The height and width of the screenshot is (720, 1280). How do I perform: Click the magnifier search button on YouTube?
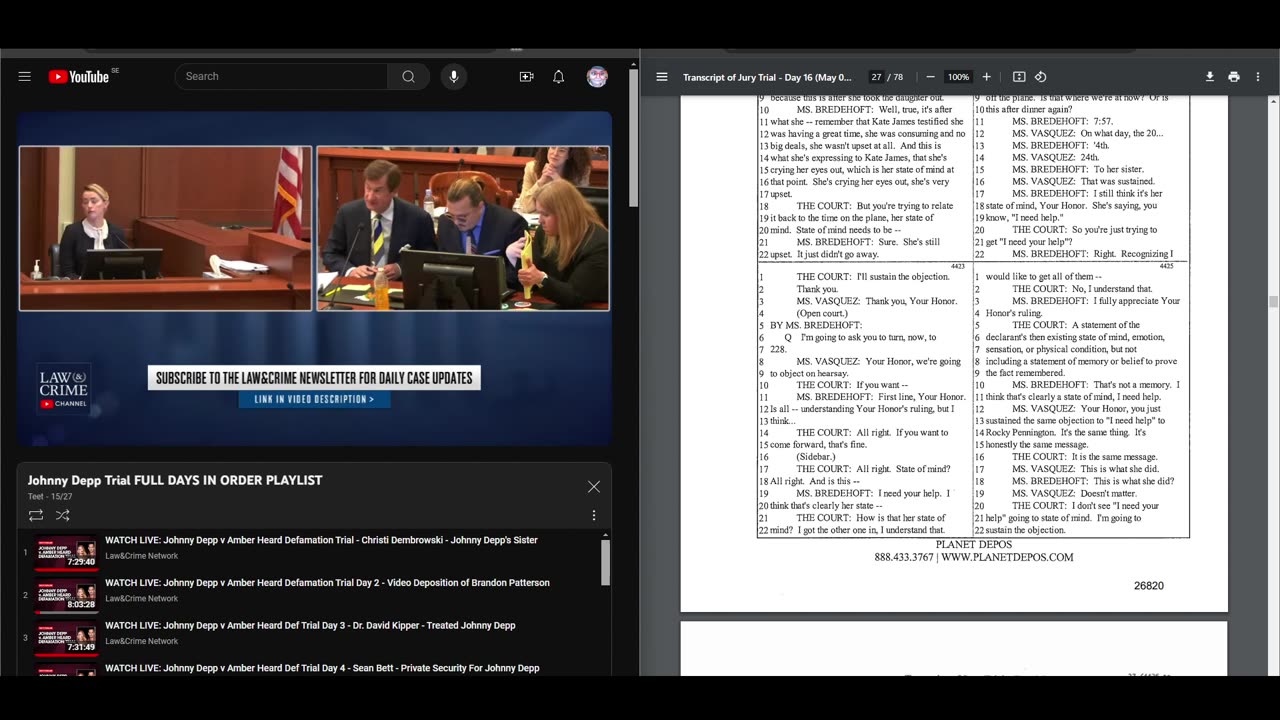408,77
